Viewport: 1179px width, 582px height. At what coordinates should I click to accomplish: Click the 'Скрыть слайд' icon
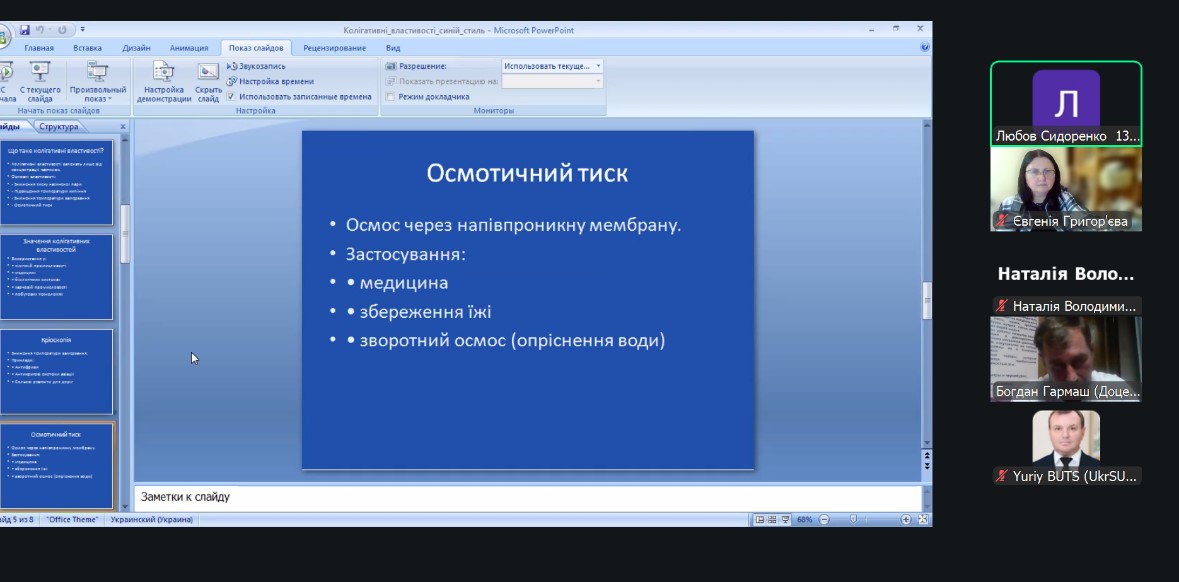coord(208,80)
